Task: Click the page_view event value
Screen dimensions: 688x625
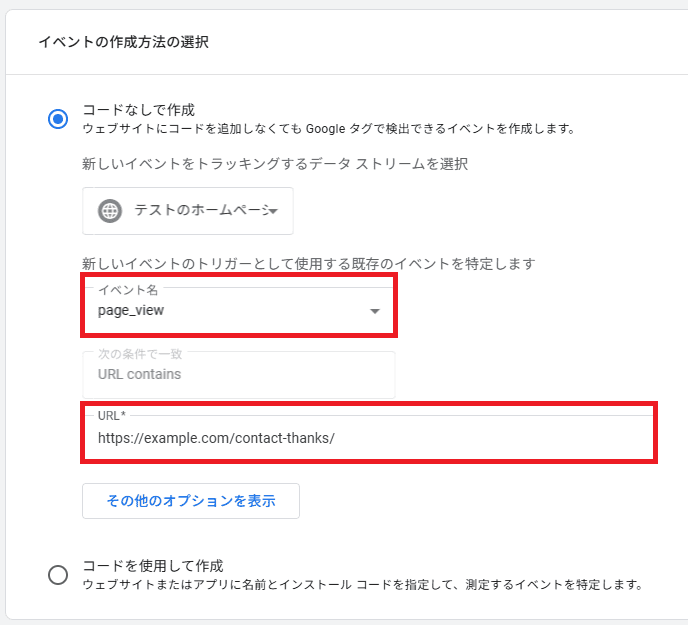Action: [x=131, y=311]
